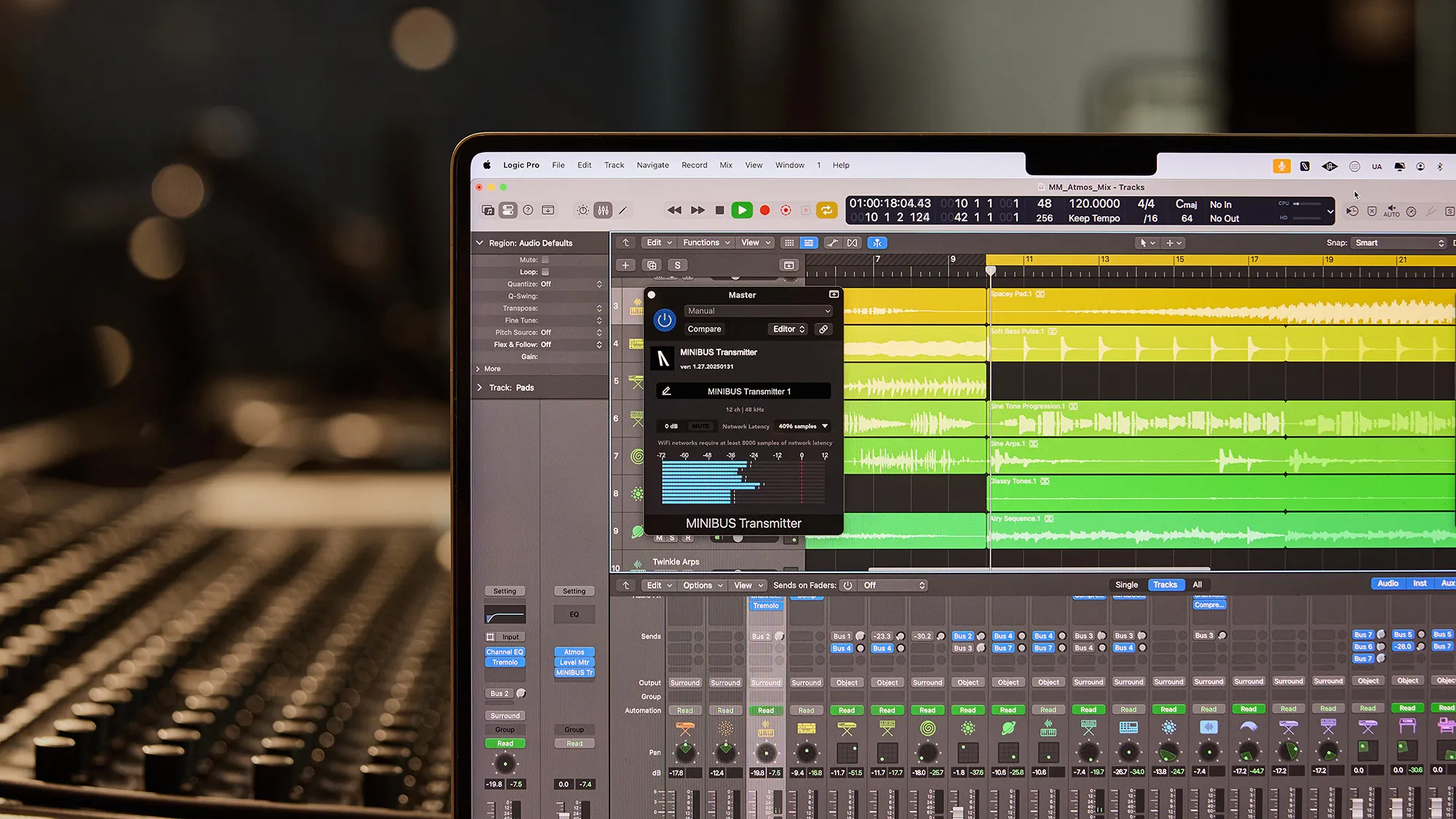Viewport: 1456px width, 819px height.
Task: Open the Record menu in menu bar
Action: [694, 165]
